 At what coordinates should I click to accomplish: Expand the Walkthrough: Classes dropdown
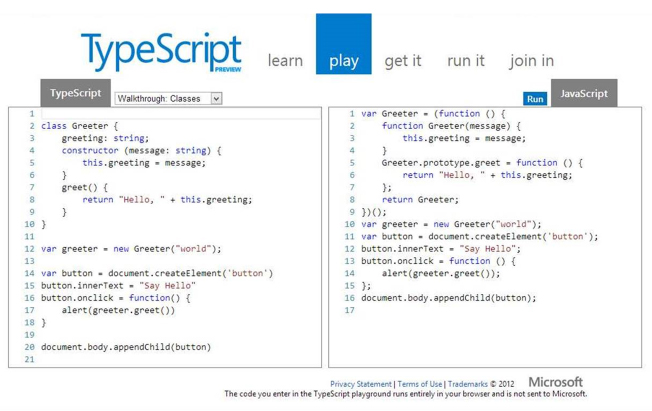point(168,98)
